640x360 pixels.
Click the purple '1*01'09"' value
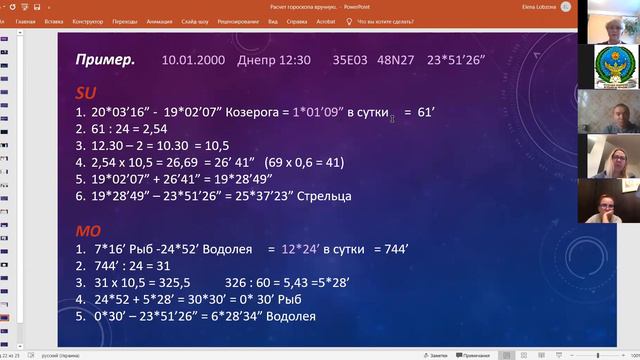click(x=318, y=112)
